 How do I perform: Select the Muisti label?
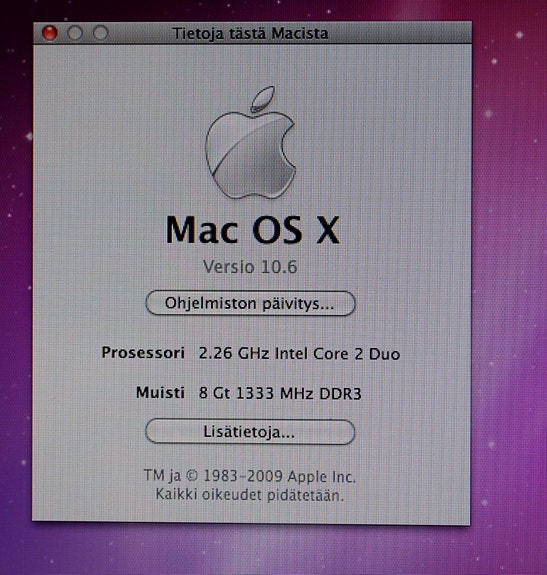click(160, 392)
